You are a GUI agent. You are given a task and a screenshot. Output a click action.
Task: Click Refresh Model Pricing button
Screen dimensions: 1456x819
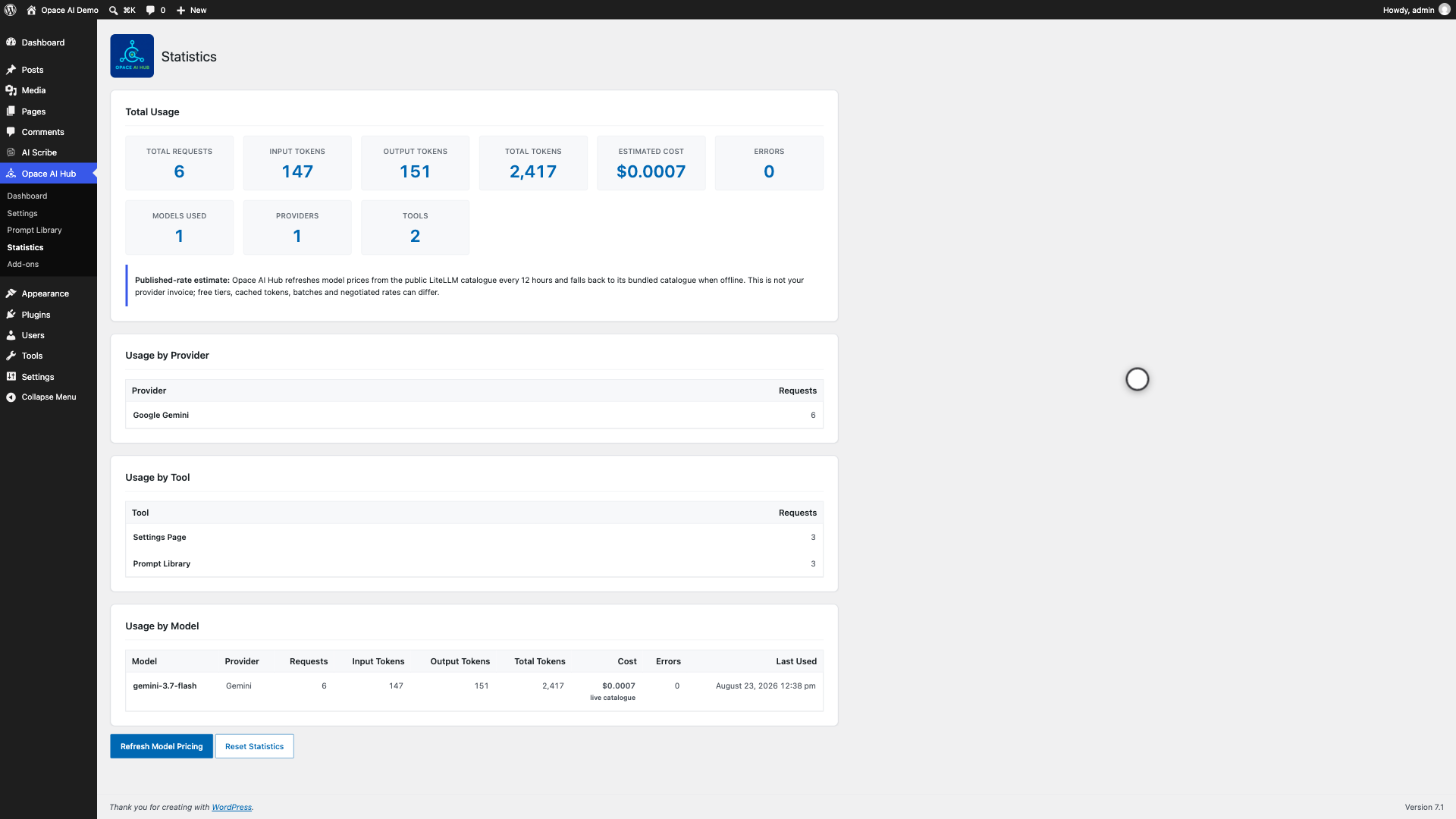162,746
